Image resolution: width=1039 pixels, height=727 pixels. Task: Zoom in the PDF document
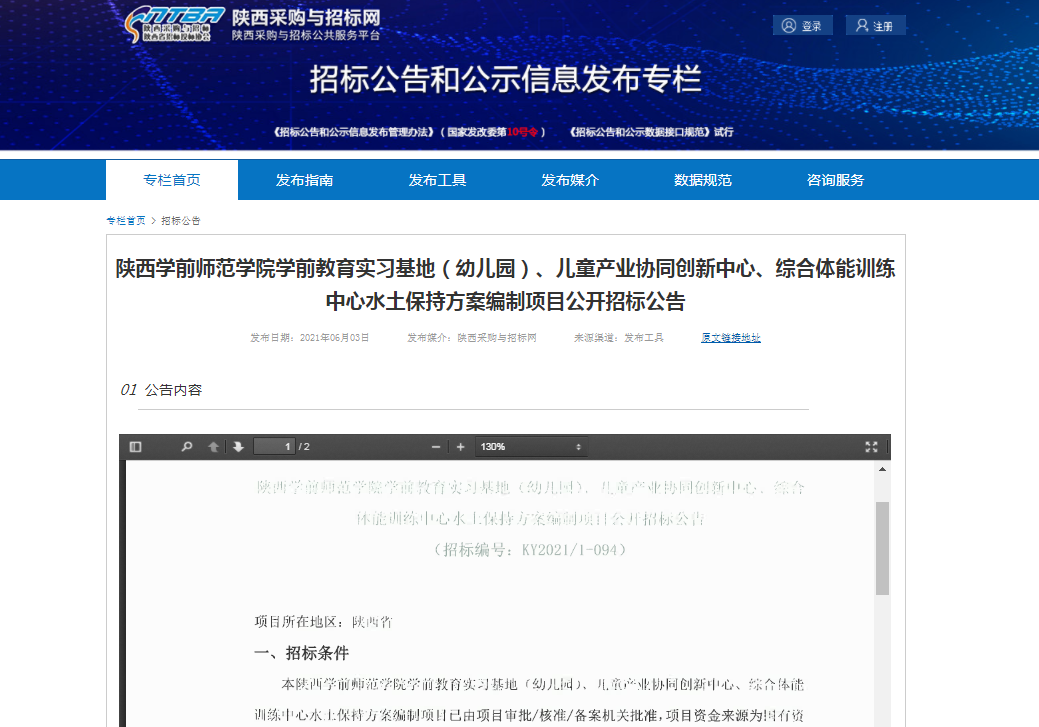[x=460, y=447]
